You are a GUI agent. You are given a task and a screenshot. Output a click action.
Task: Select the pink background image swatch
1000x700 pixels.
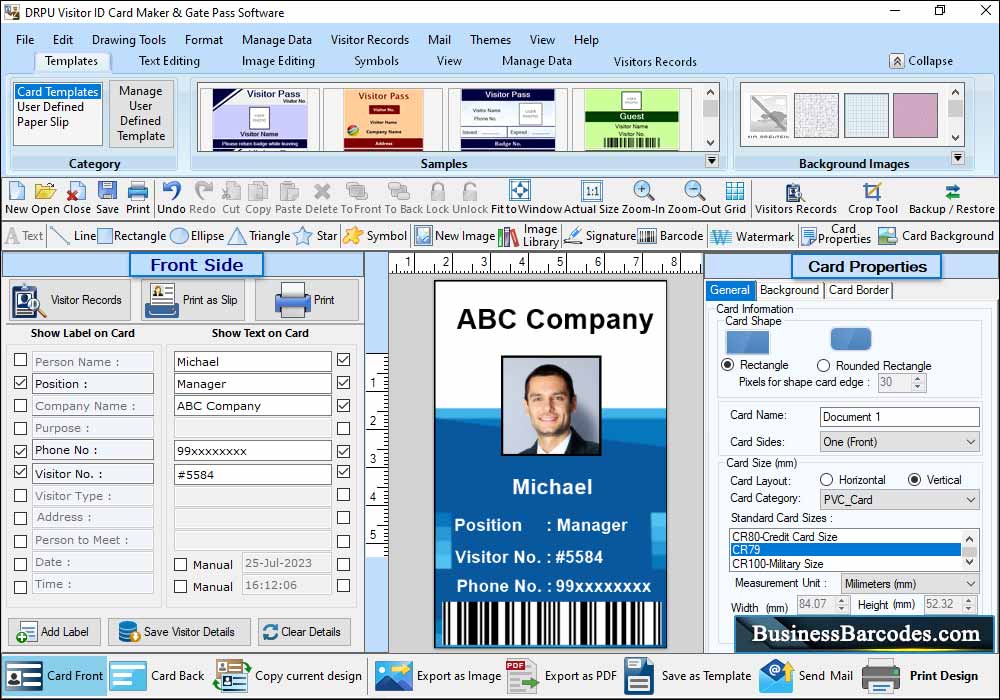tap(915, 115)
